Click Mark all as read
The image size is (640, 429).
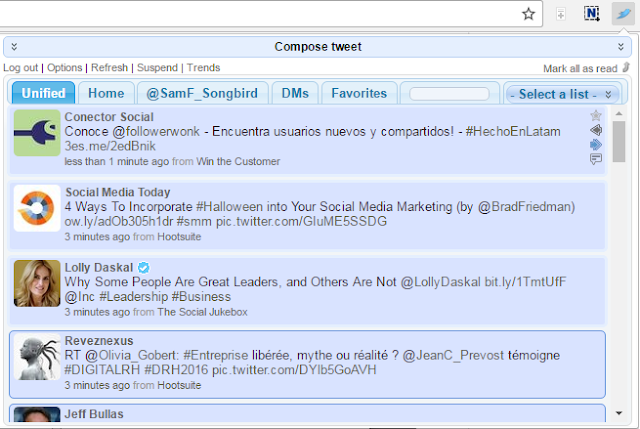(x=580, y=69)
